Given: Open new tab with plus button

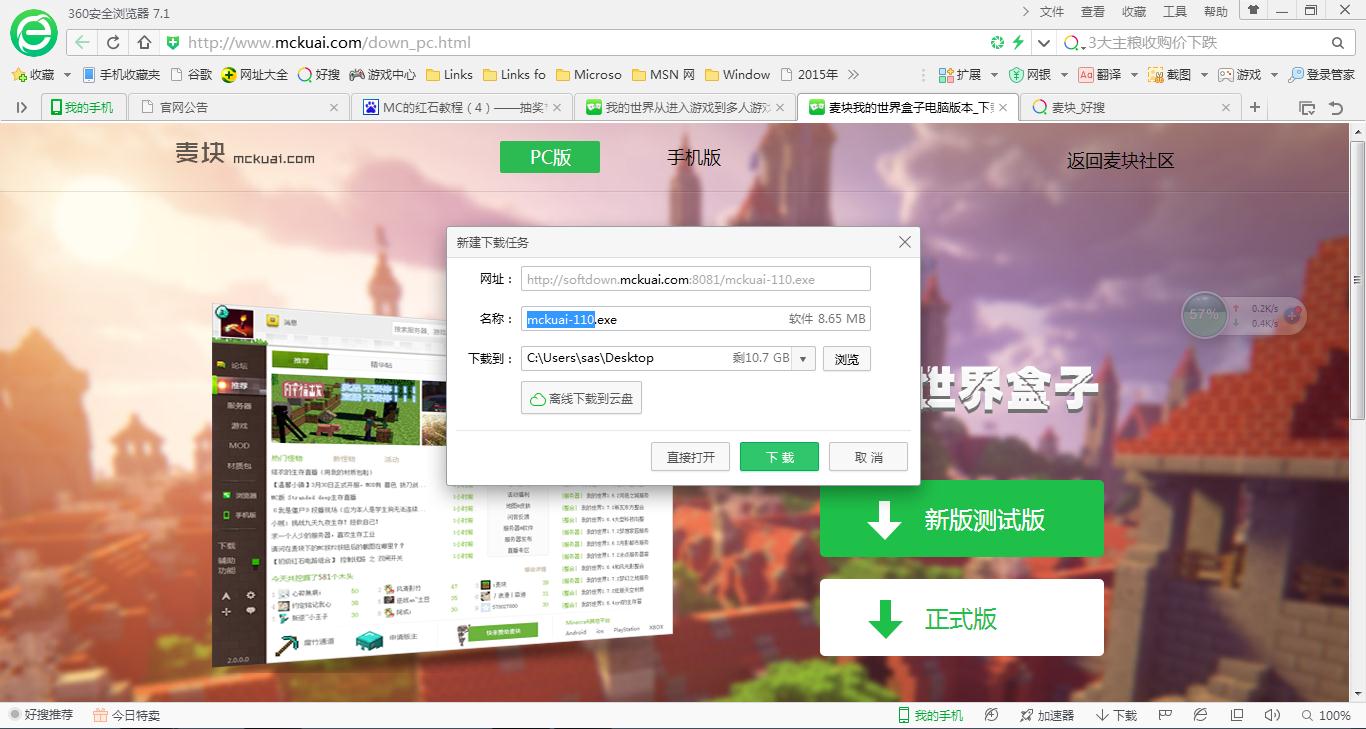Looking at the screenshot, I should coord(1254,107).
